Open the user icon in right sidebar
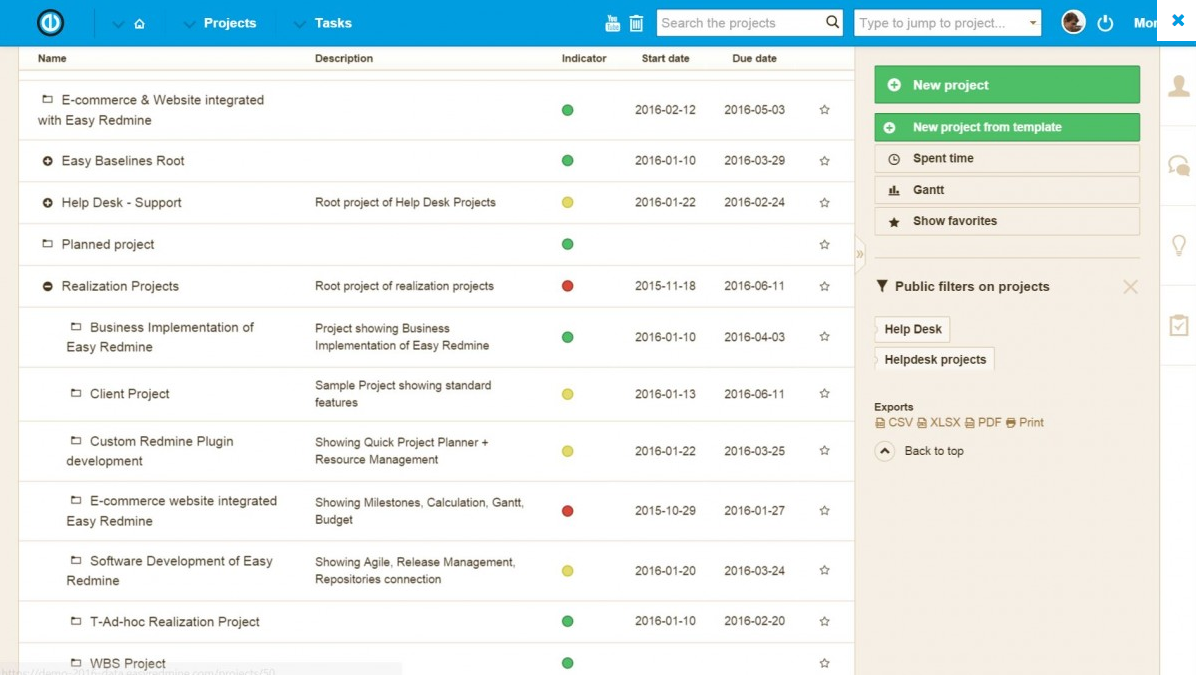1196x675 pixels. [x=1178, y=85]
